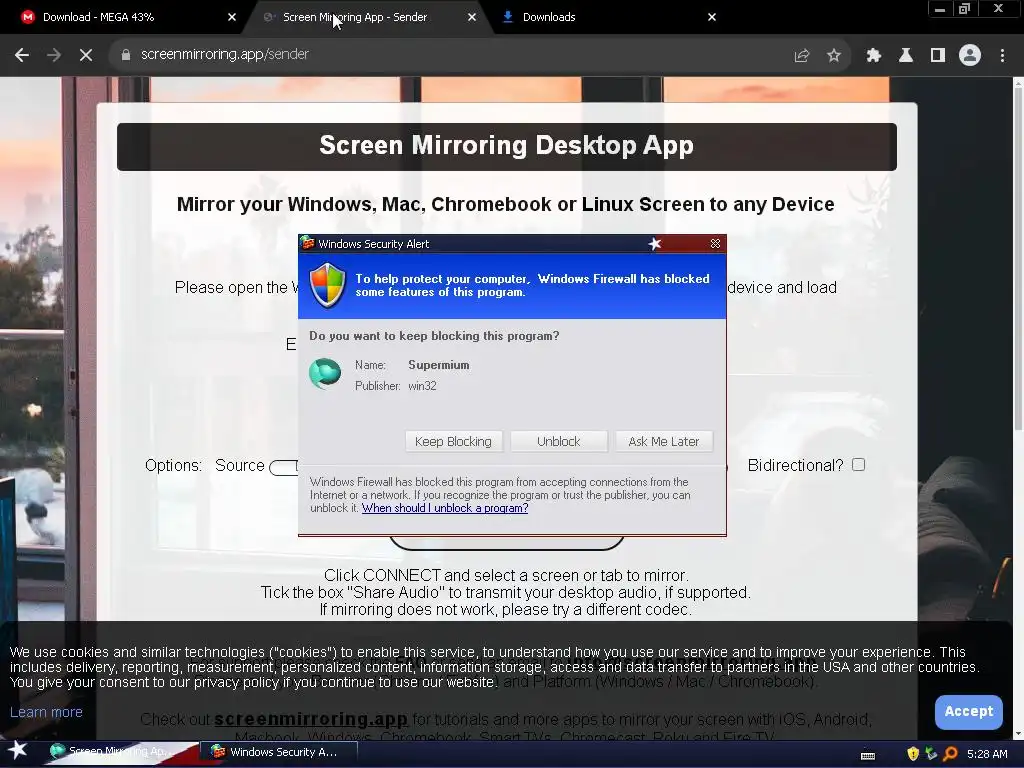The height and width of the screenshot is (768, 1024).
Task: Click the network connection tray icon
Action: click(x=931, y=754)
